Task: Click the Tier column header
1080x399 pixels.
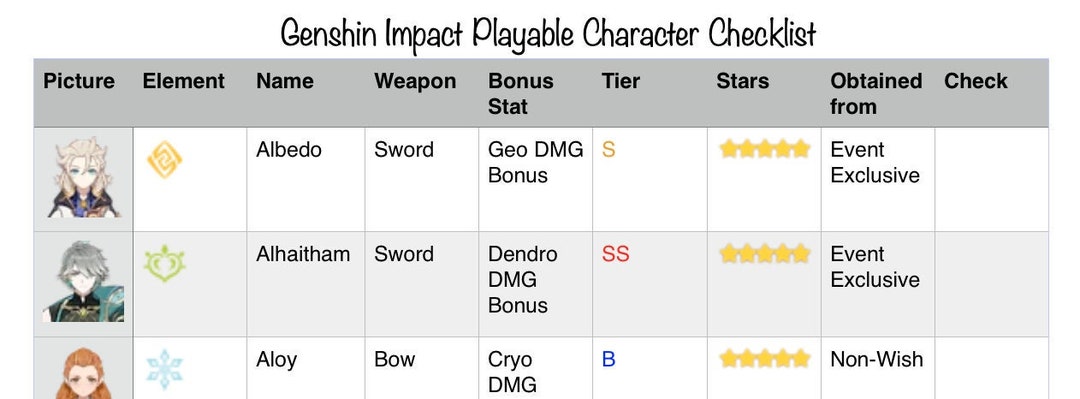Action: [x=621, y=81]
